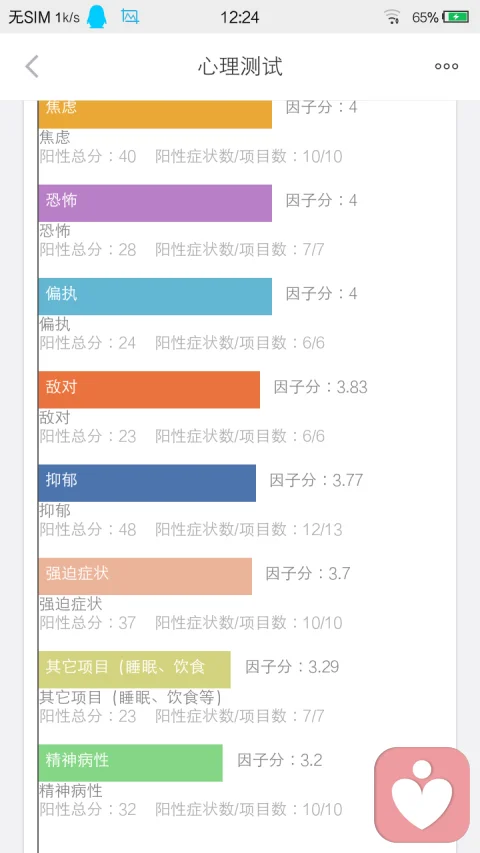The height and width of the screenshot is (853, 480).
Task: Tap the pink heart floating icon
Action: [422, 794]
